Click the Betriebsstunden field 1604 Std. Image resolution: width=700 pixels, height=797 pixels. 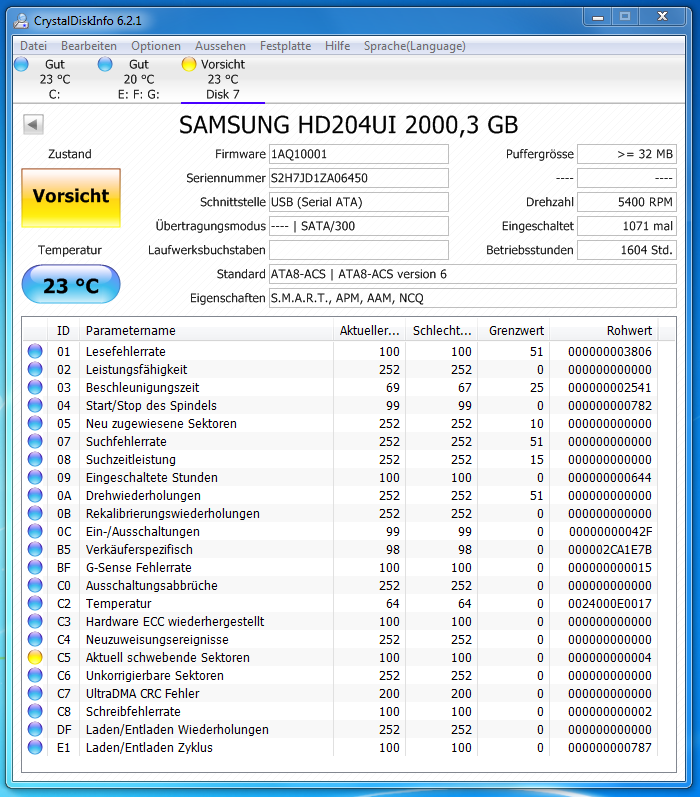(x=627, y=250)
